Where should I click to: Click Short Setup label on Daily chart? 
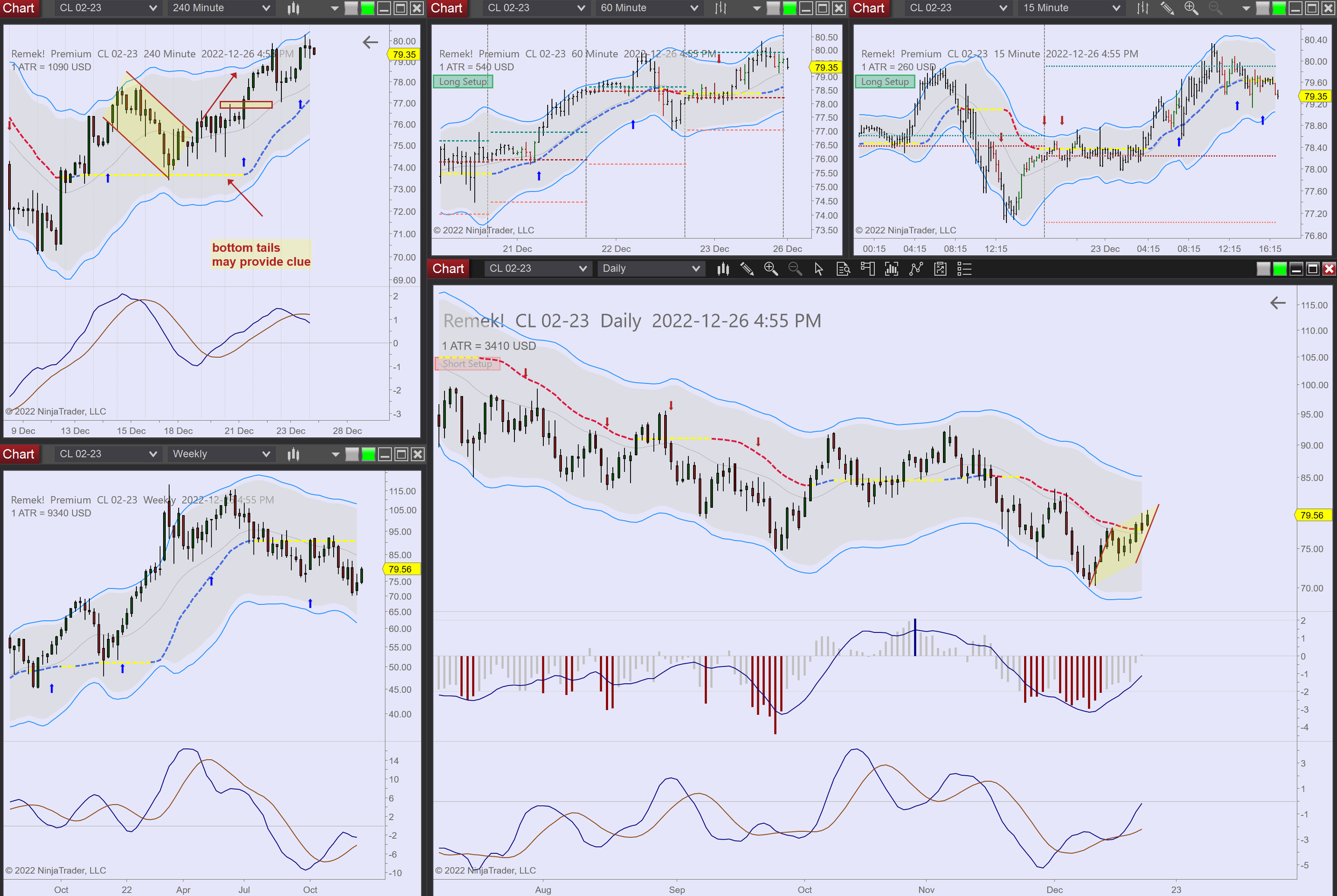[467, 364]
